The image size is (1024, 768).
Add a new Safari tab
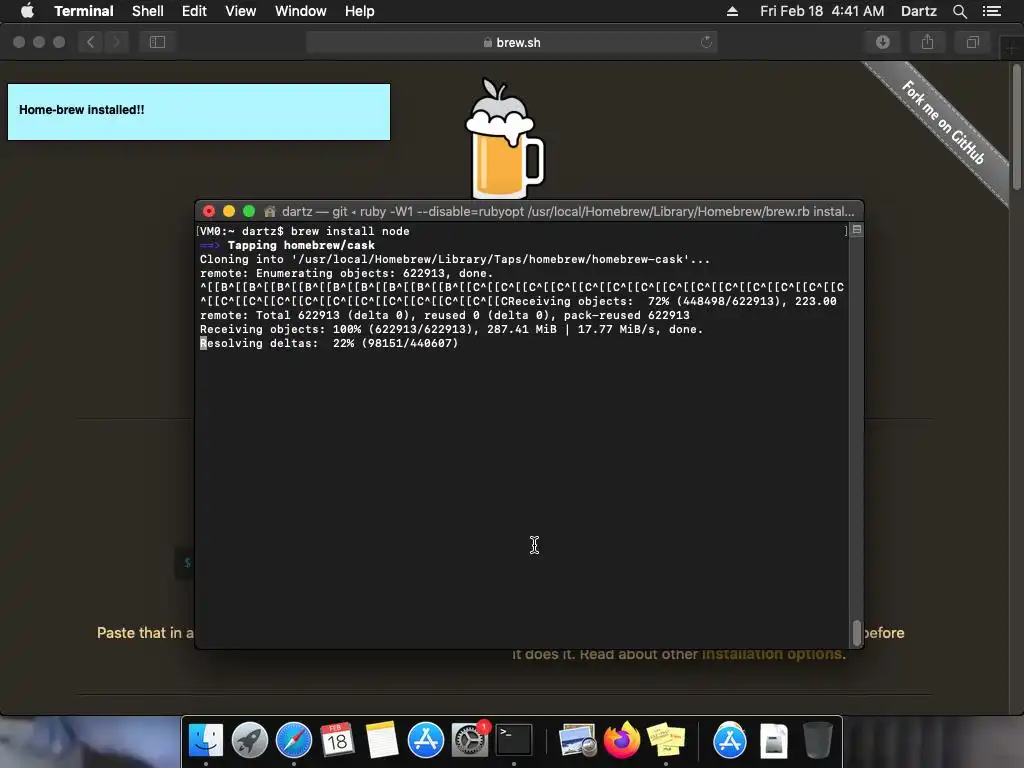point(1011,47)
